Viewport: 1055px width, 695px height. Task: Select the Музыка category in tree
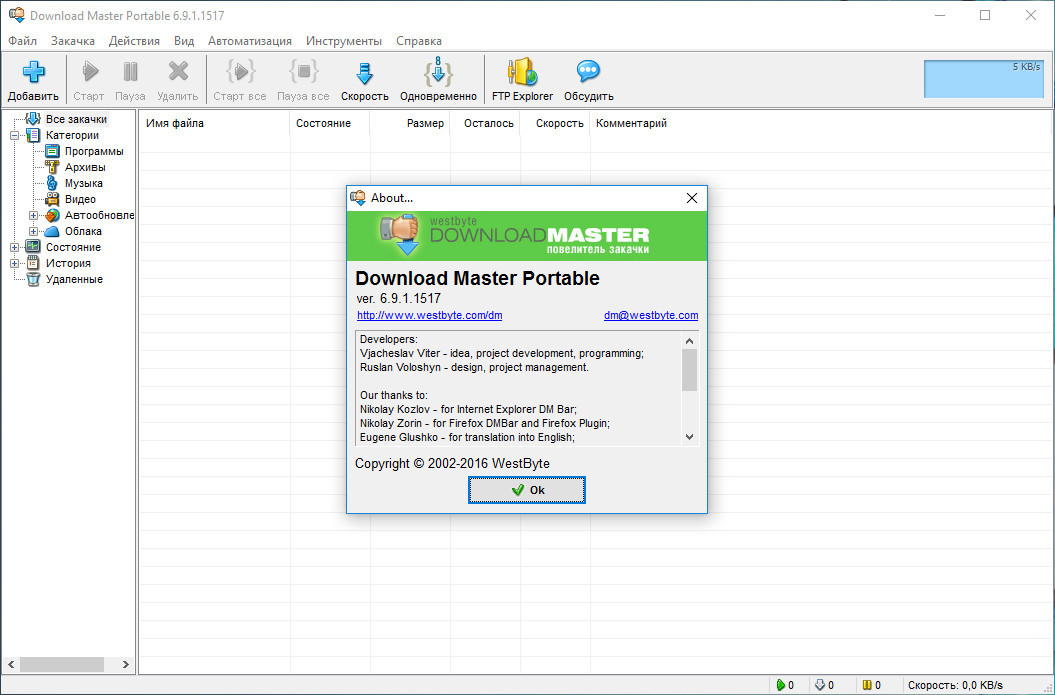tap(52, 183)
